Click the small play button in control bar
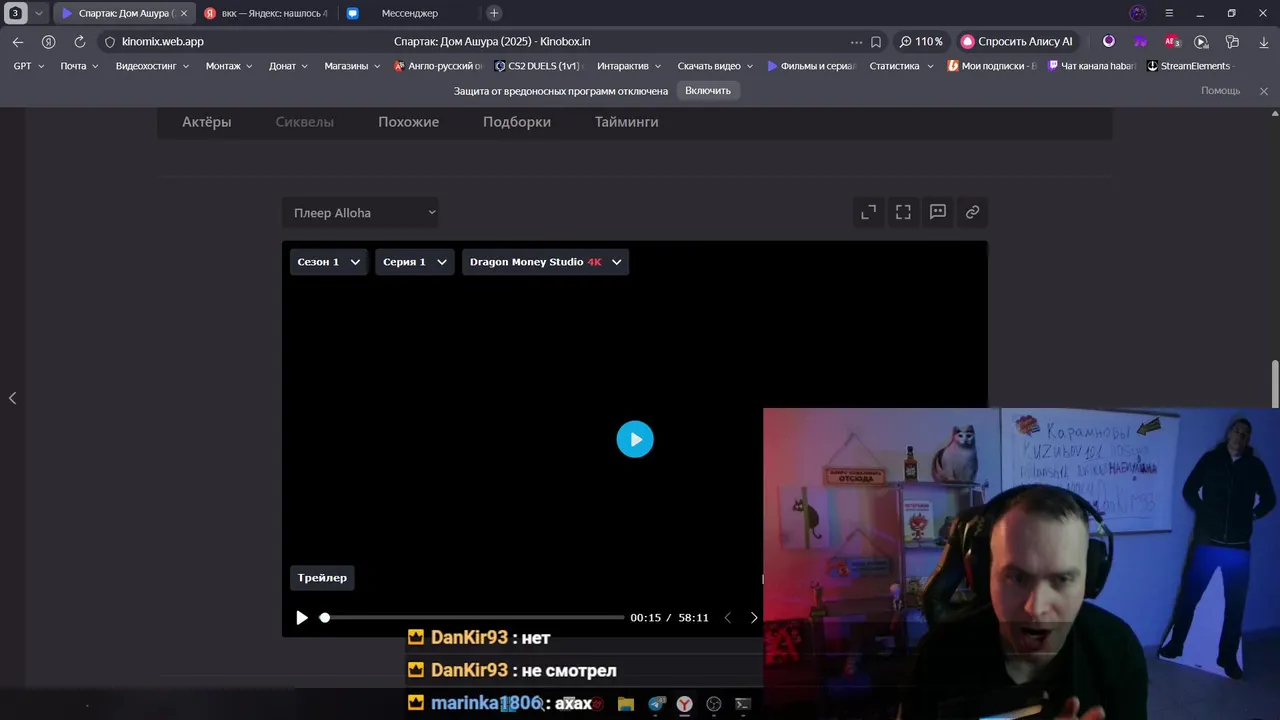Image resolution: width=1280 pixels, height=720 pixels. (x=302, y=618)
